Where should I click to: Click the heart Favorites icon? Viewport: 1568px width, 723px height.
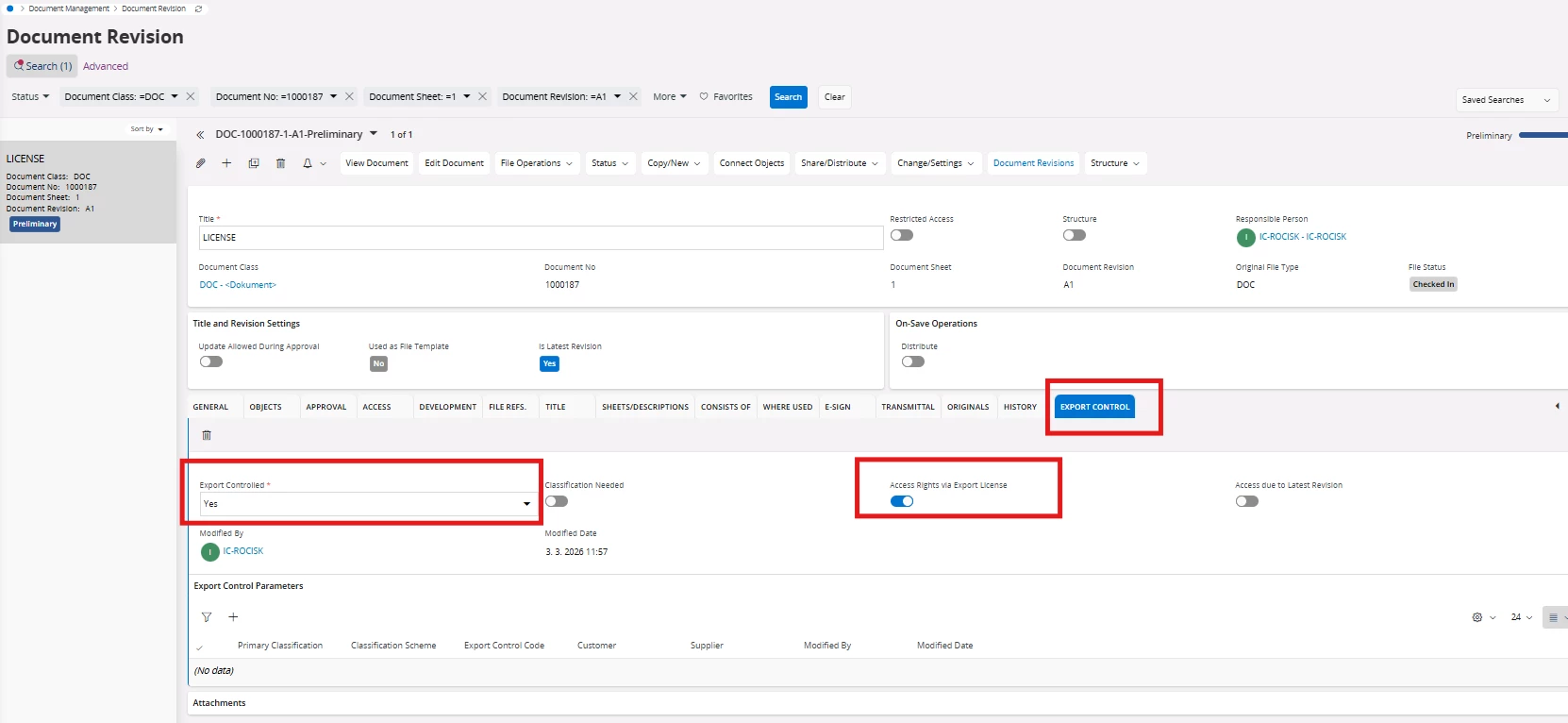[704, 96]
